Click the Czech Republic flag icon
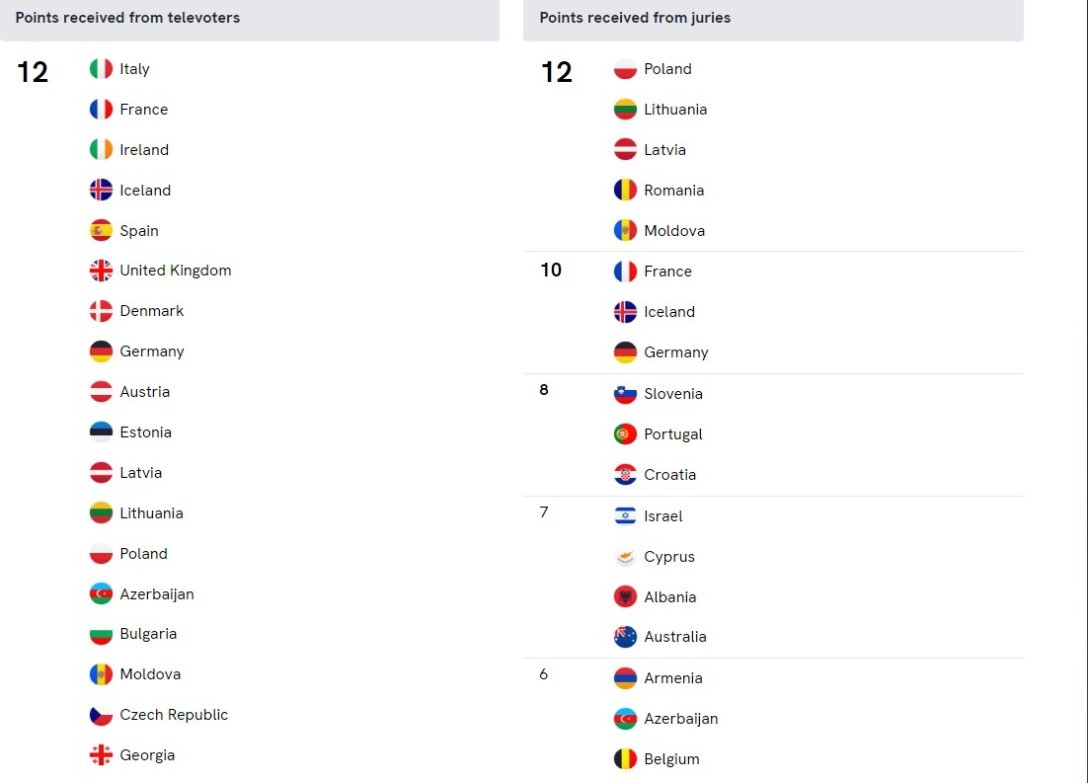The width and height of the screenshot is (1088, 783). [101, 715]
